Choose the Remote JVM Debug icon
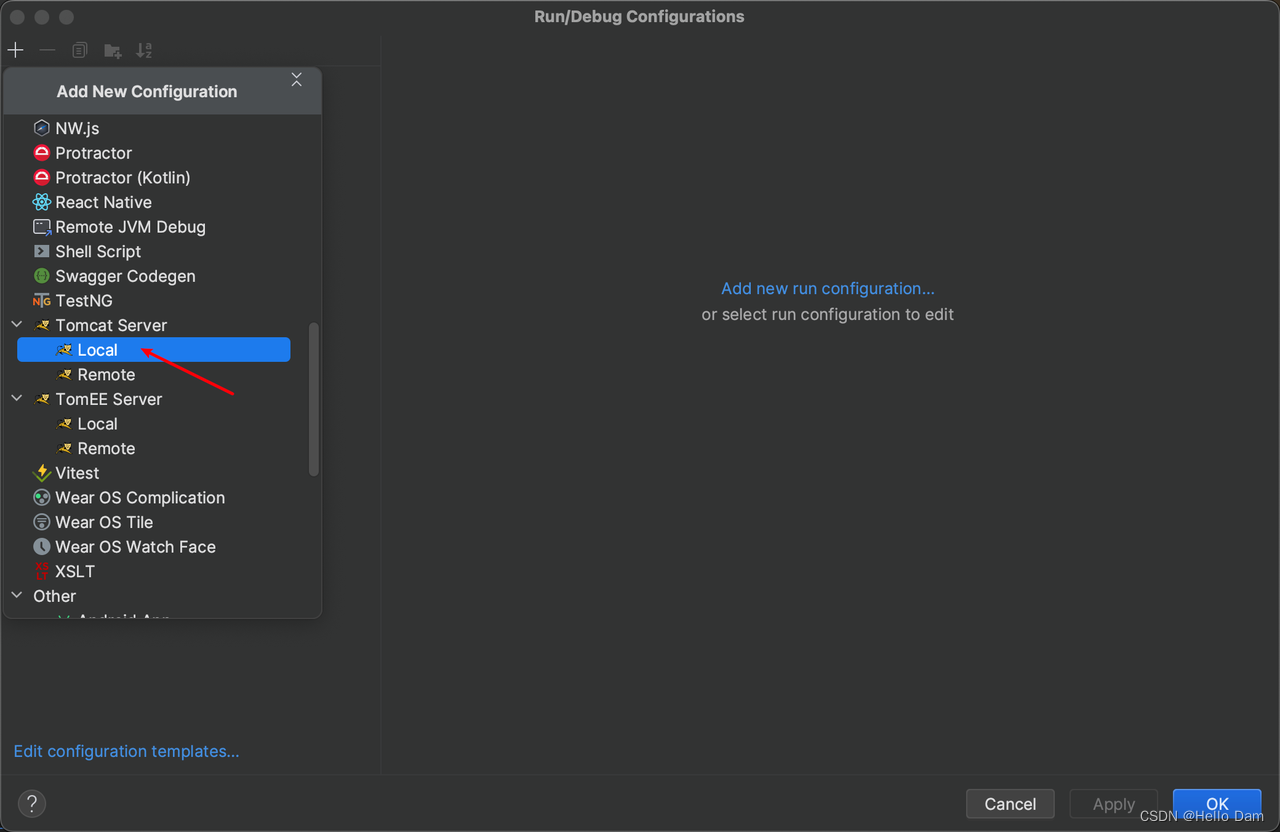The image size is (1280, 832). pyautogui.click(x=41, y=227)
